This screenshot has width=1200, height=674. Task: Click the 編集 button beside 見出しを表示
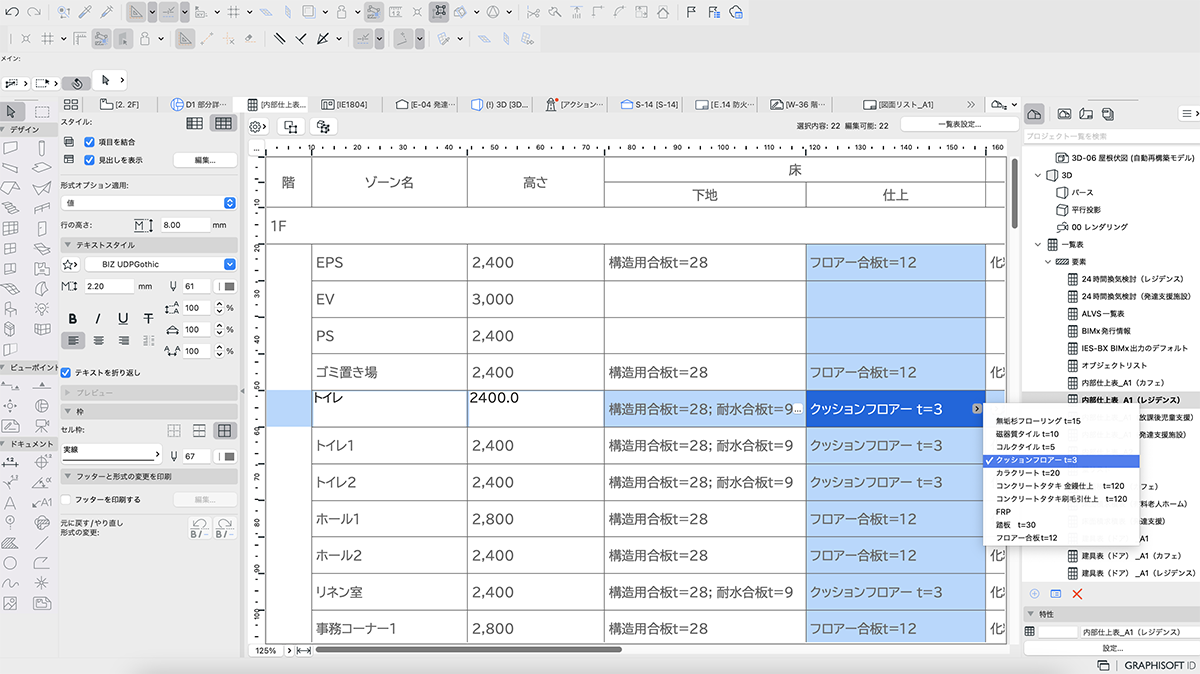click(205, 160)
